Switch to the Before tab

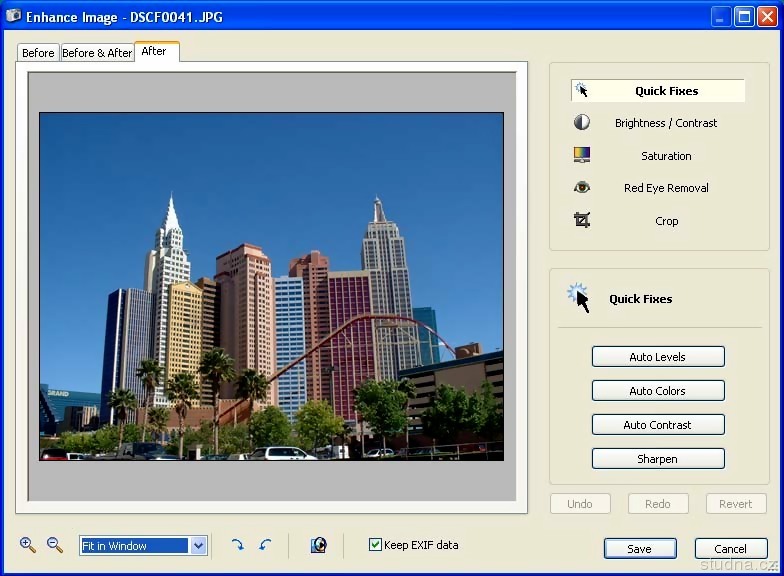pos(38,53)
